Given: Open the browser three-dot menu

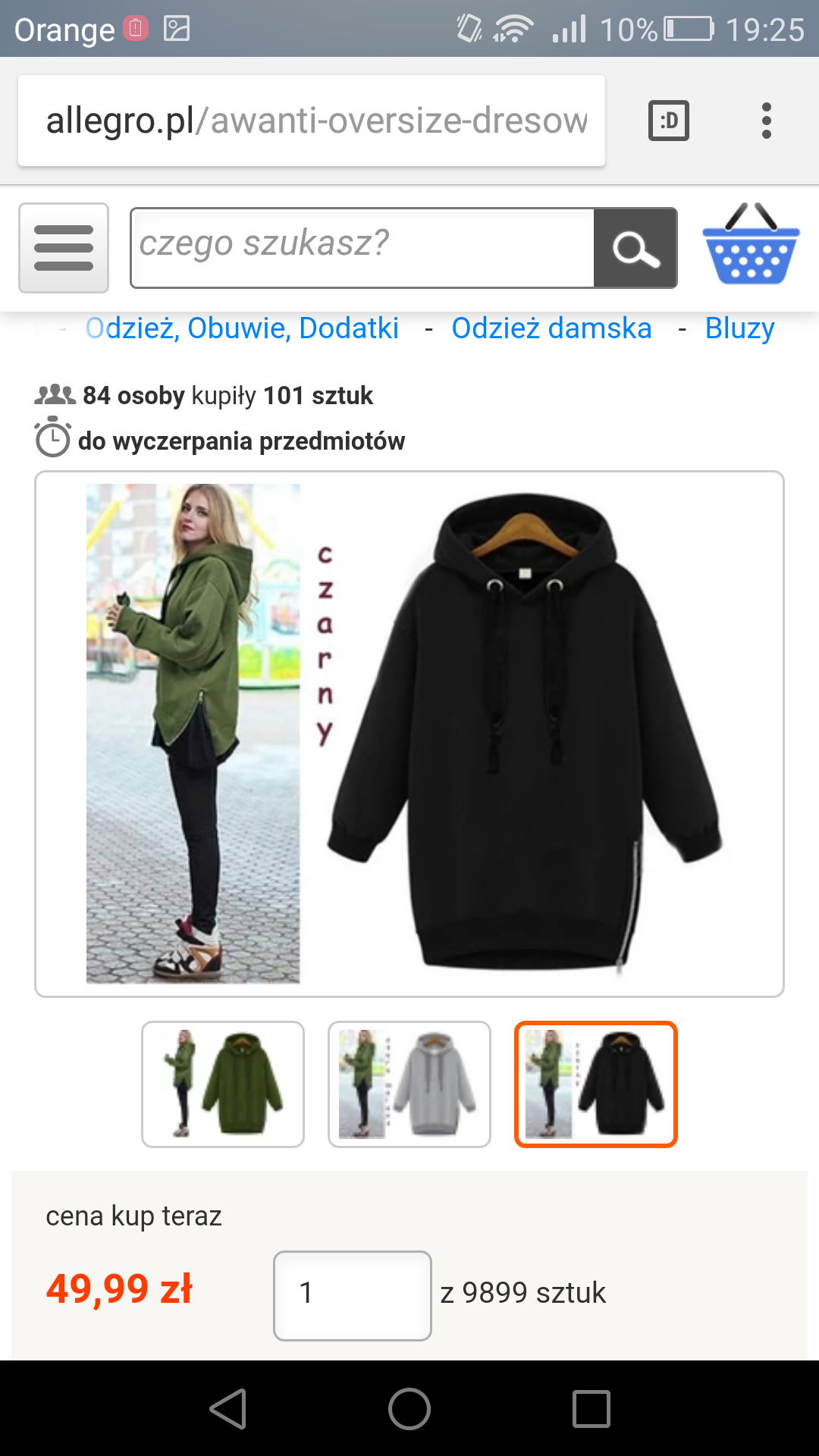Looking at the screenshot, I should point(767,121).
